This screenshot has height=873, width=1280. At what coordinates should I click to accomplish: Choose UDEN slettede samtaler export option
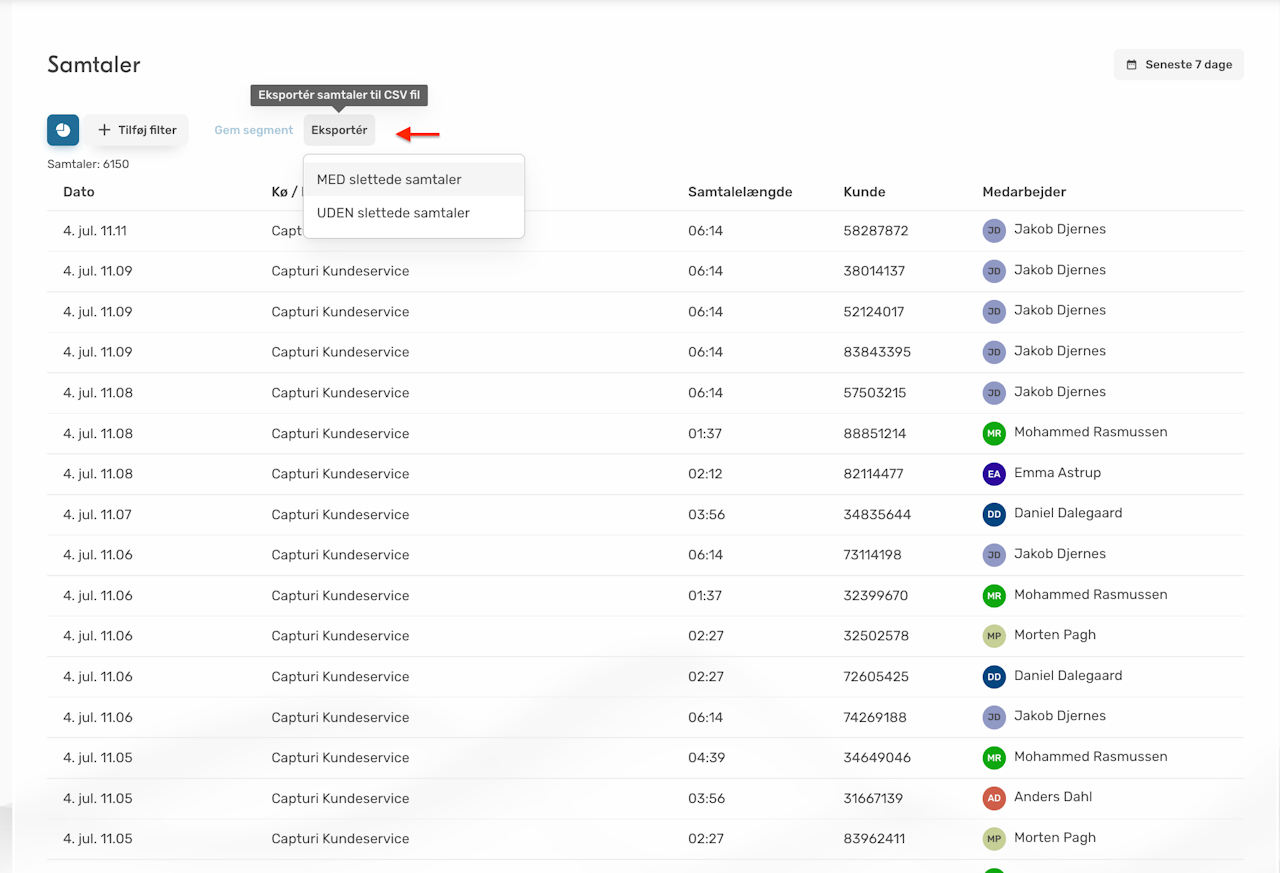tap(393, 213)
